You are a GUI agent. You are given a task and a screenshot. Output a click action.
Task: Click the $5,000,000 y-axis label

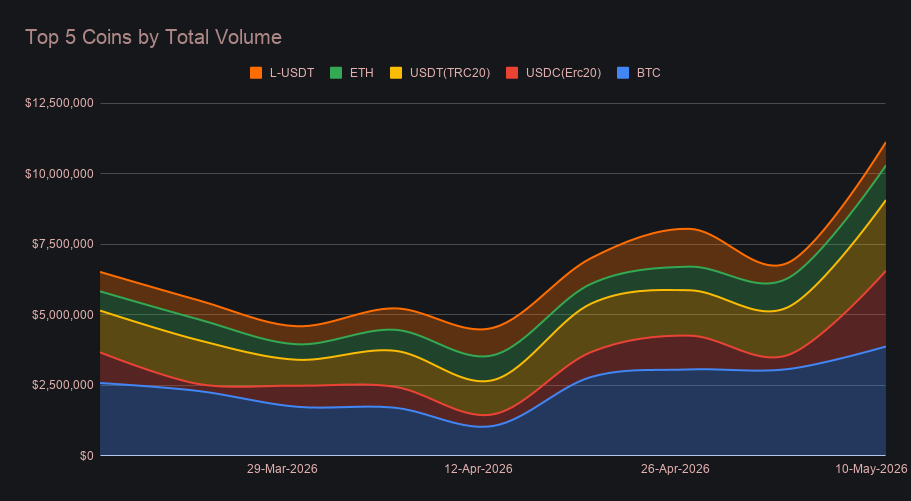tap(63, 315)
